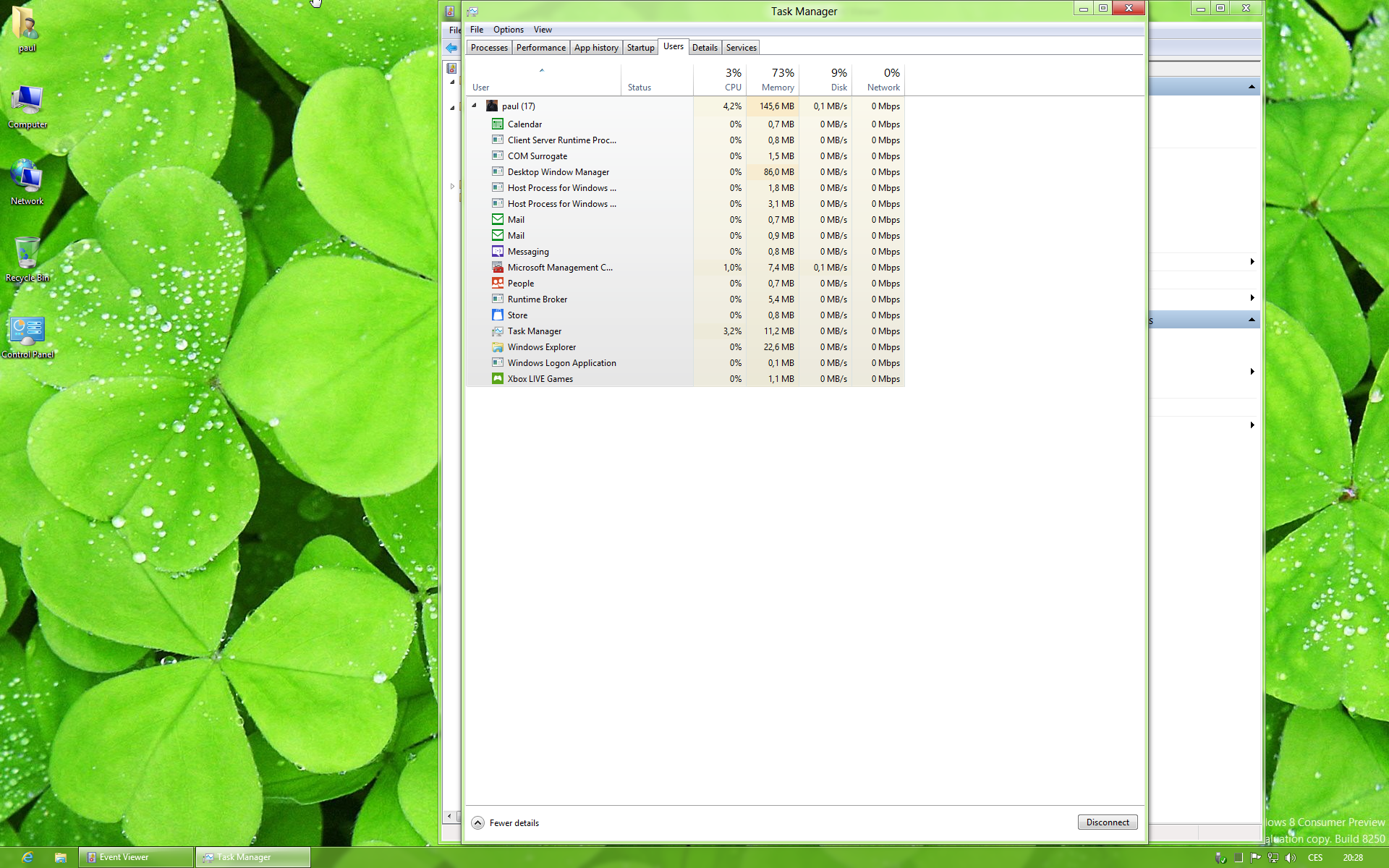Open the File menu in Task Manager
The width and height of the screenshot is (1389, 868).
477,30
